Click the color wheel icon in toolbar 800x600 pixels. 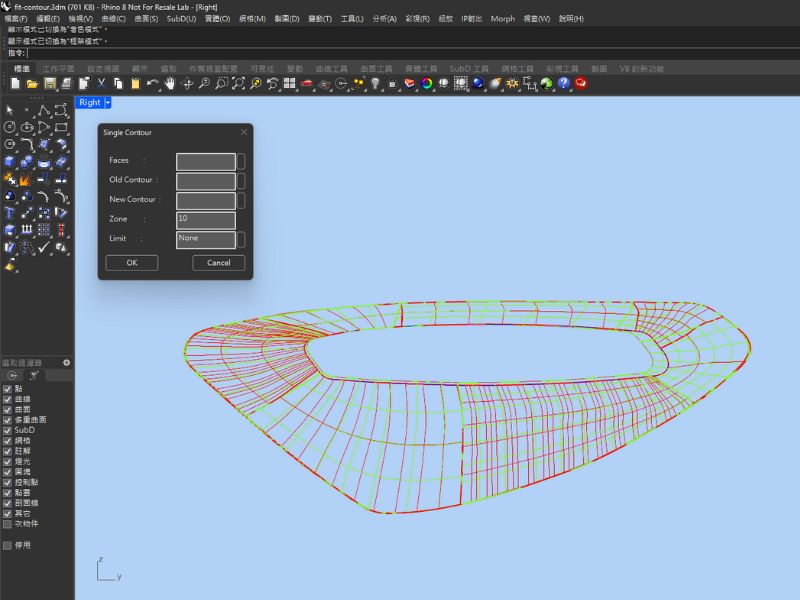click(x=426, y=84)
